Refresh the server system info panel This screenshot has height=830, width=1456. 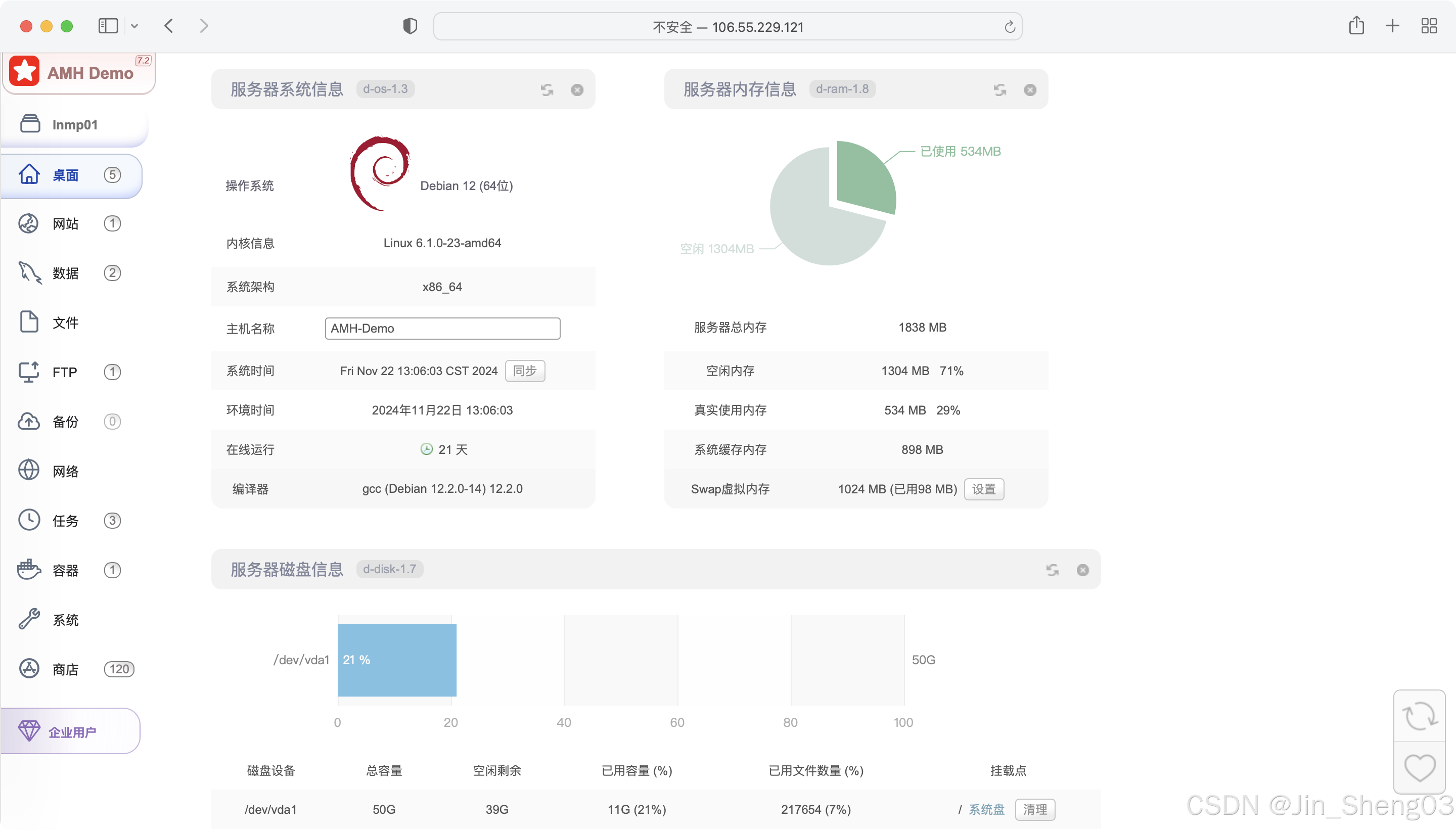(x=547, y=90)
